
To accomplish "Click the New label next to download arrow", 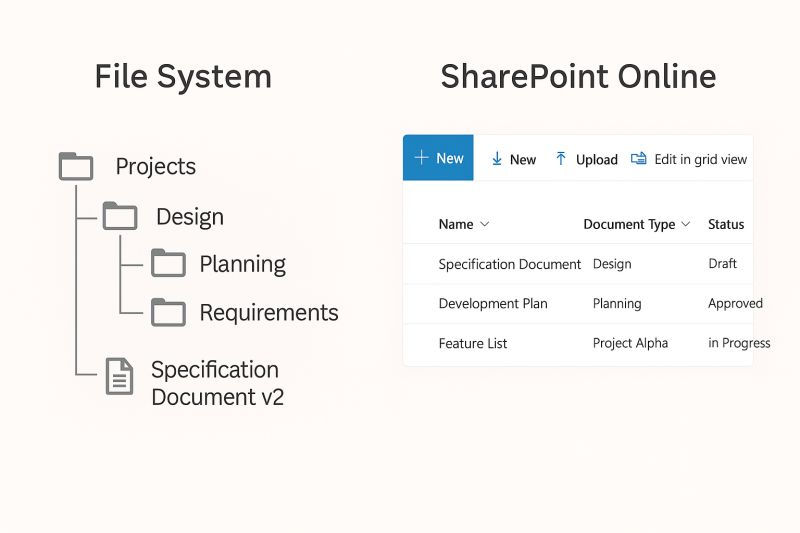I will pyautogui.click(x=523, y=160).
